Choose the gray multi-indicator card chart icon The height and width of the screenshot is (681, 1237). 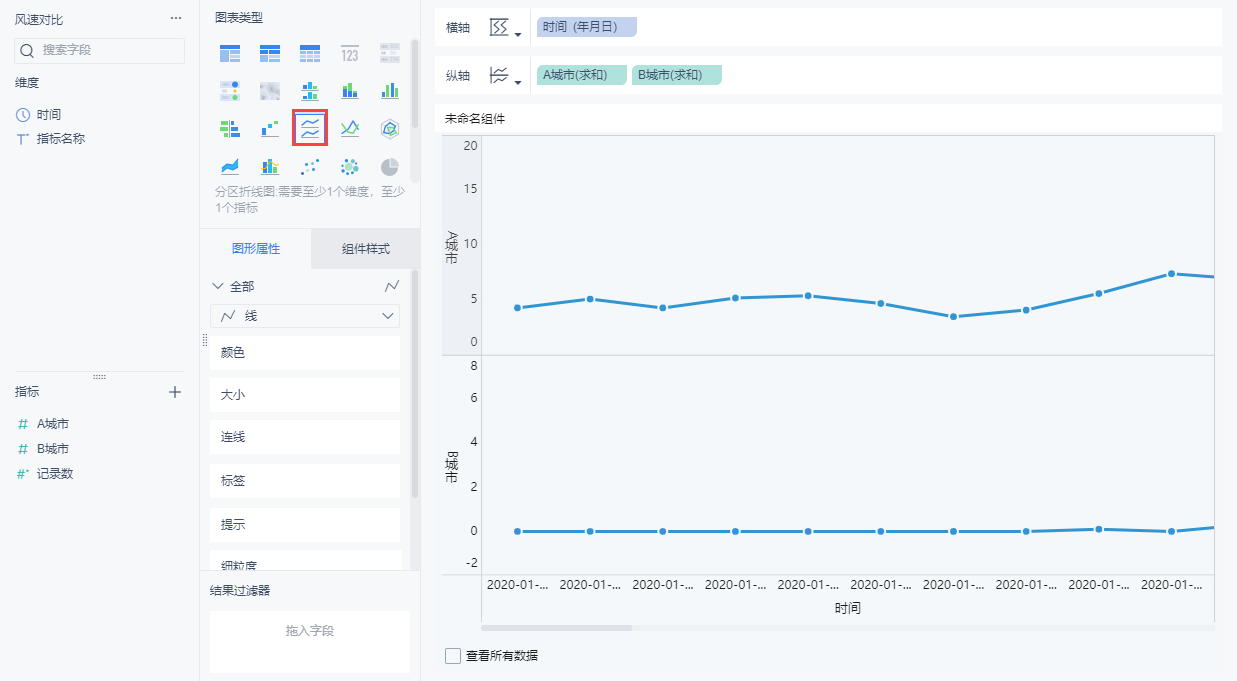(390, 53)
